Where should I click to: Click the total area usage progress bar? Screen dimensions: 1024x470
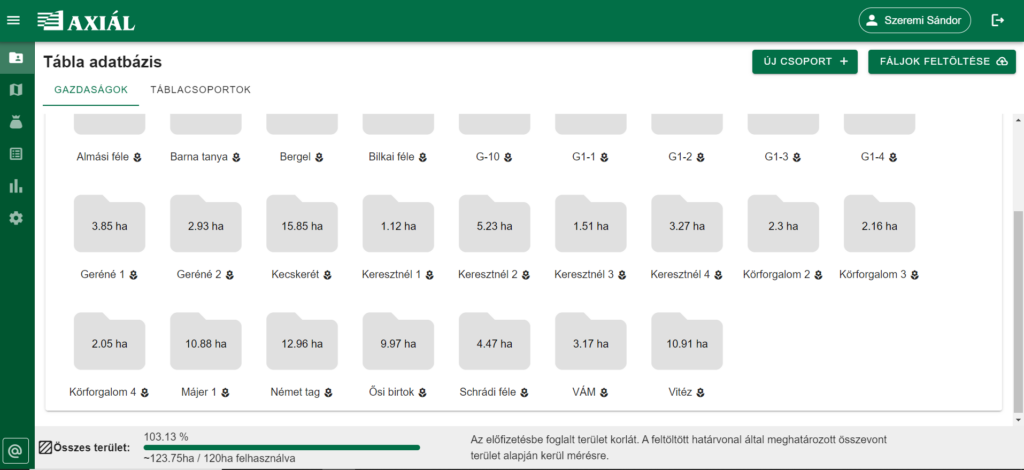pyautogui.click(x=282, y=448)
